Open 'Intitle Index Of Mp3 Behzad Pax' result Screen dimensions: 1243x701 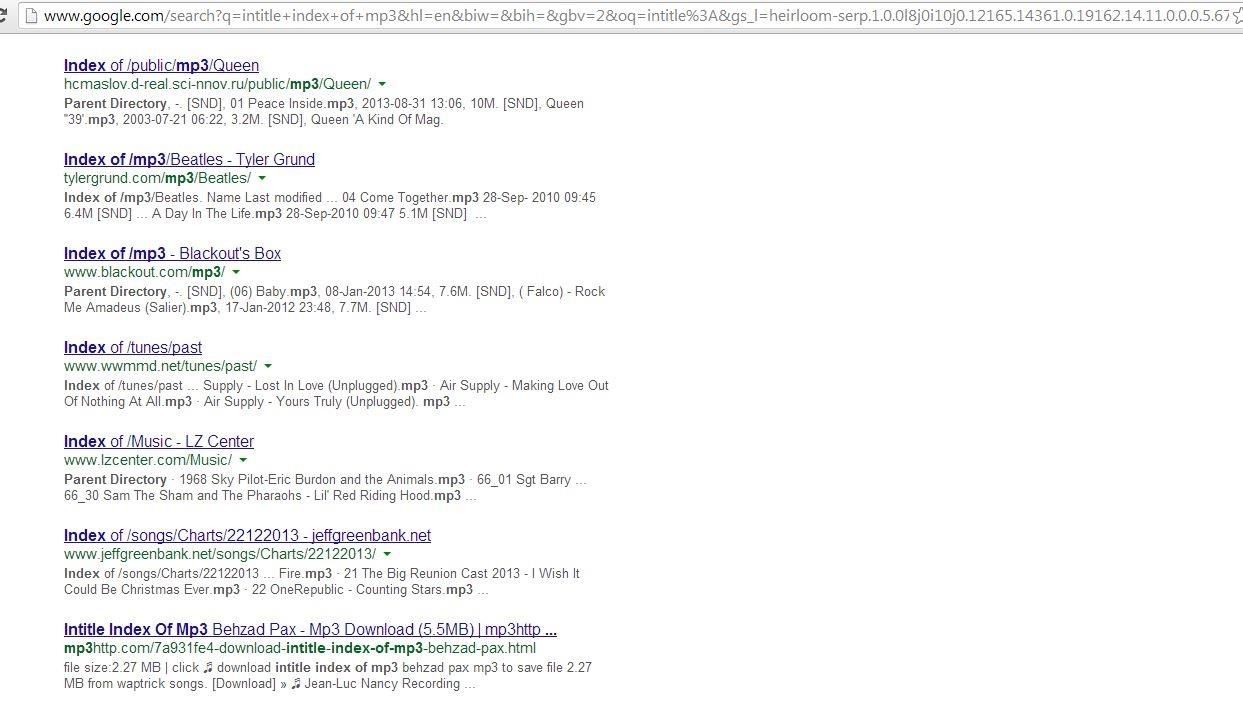coord(310,630)
